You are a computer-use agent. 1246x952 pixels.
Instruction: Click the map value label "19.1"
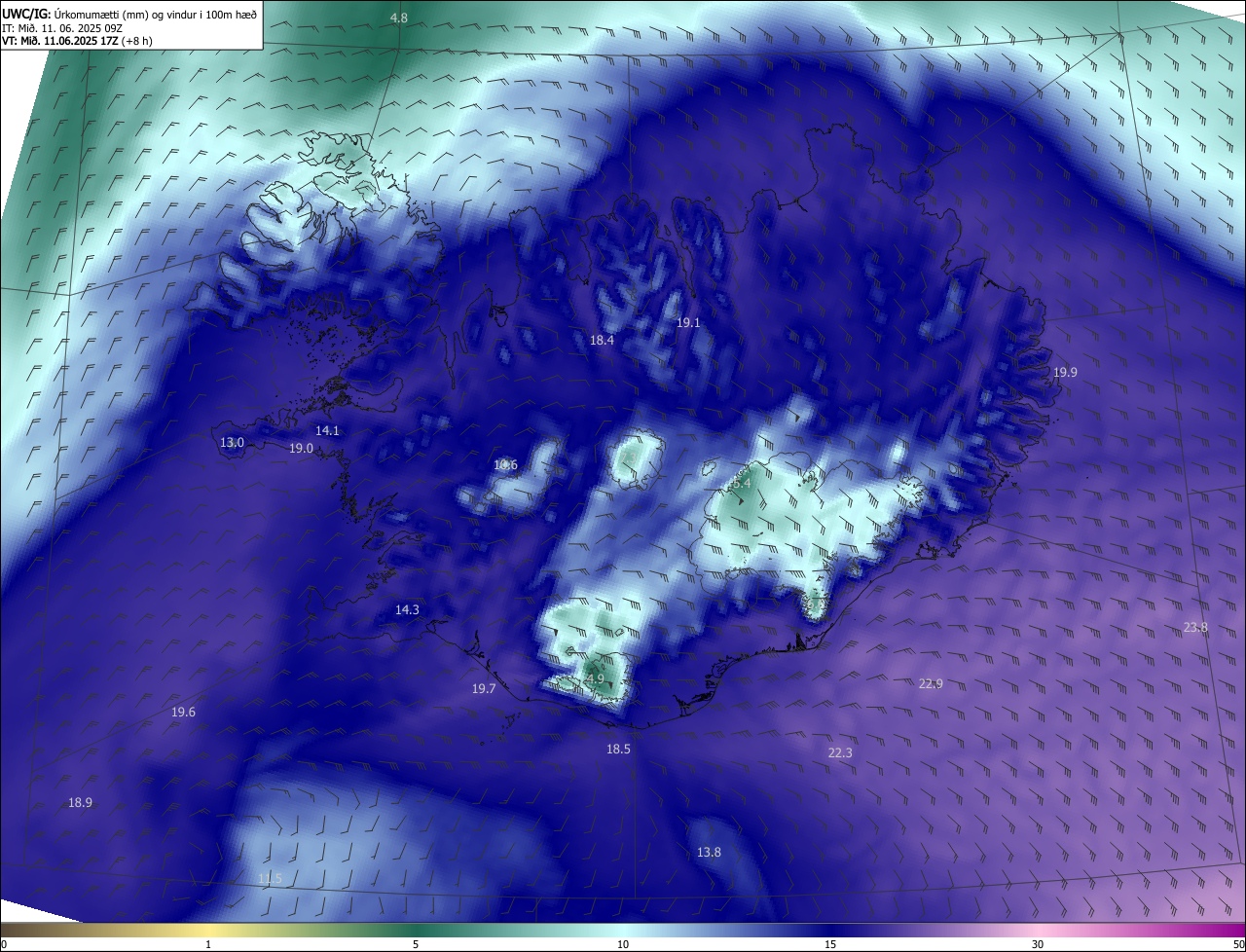pos(688,322)
